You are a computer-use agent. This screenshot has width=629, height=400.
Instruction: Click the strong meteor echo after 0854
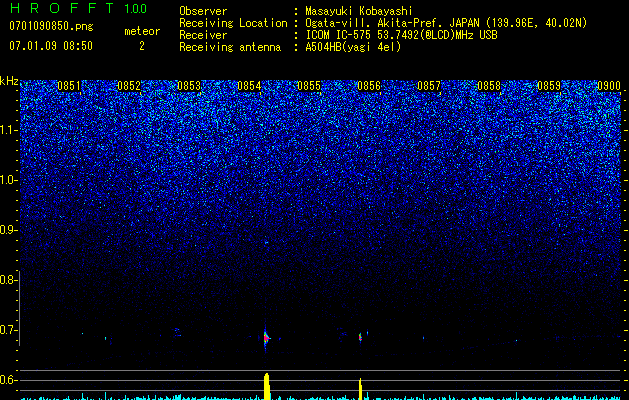pyautogui.click(x=266, y=337)
